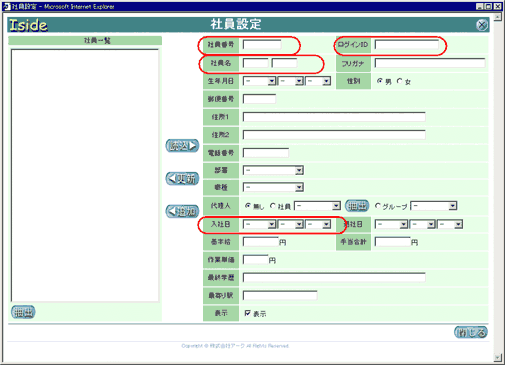This screenshot has height=365, width=505.
Task: Click the 基本給 salary input field
Action: pyautogui.click(x=261, y=242)
